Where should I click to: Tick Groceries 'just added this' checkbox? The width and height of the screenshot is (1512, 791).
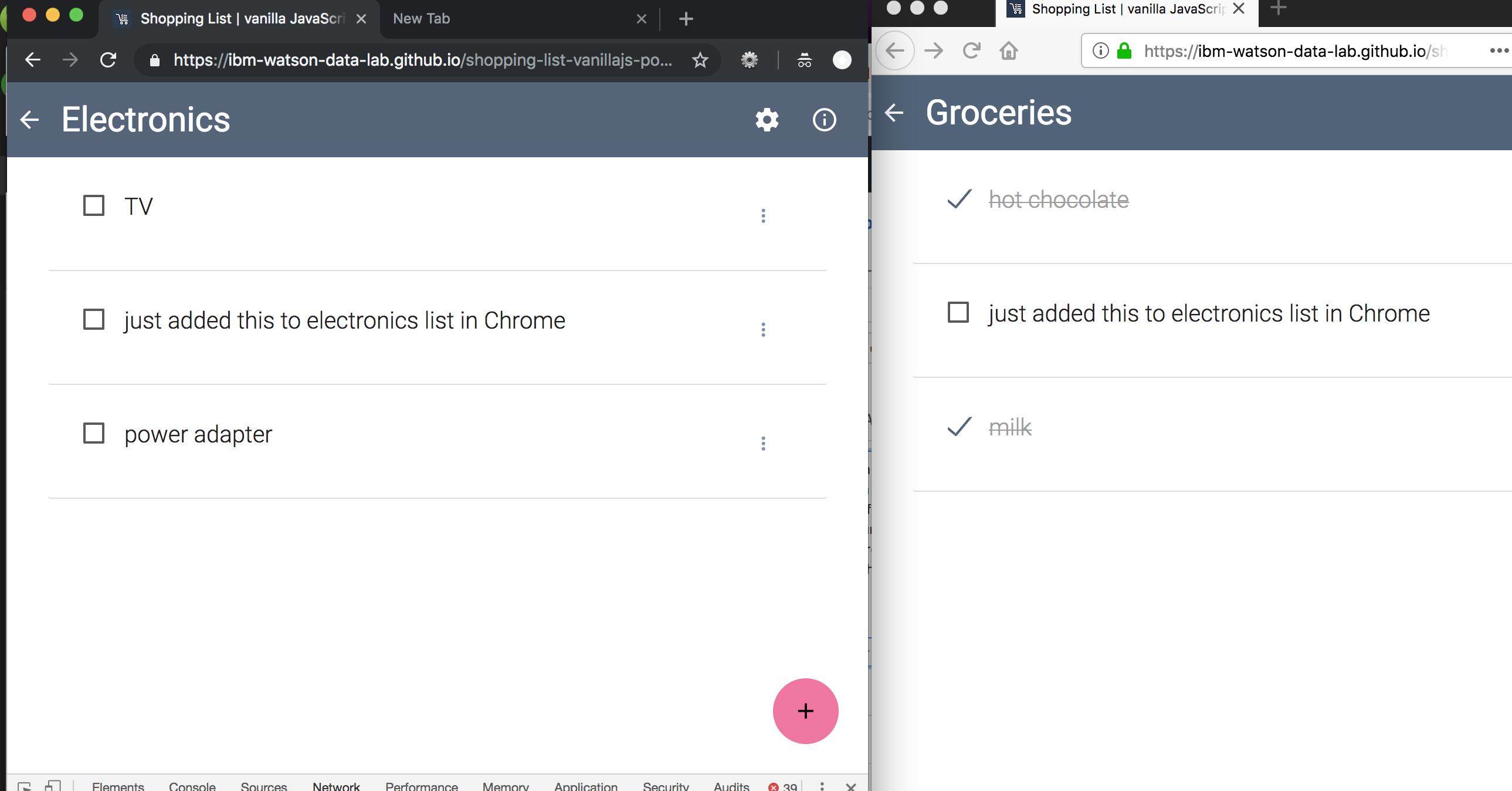point(958,312)
